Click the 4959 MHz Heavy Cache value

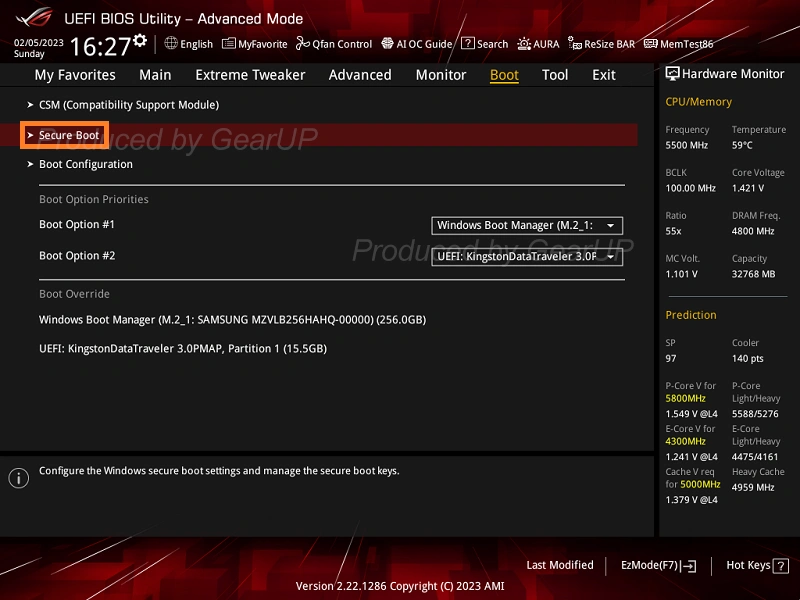pos(753,487)
